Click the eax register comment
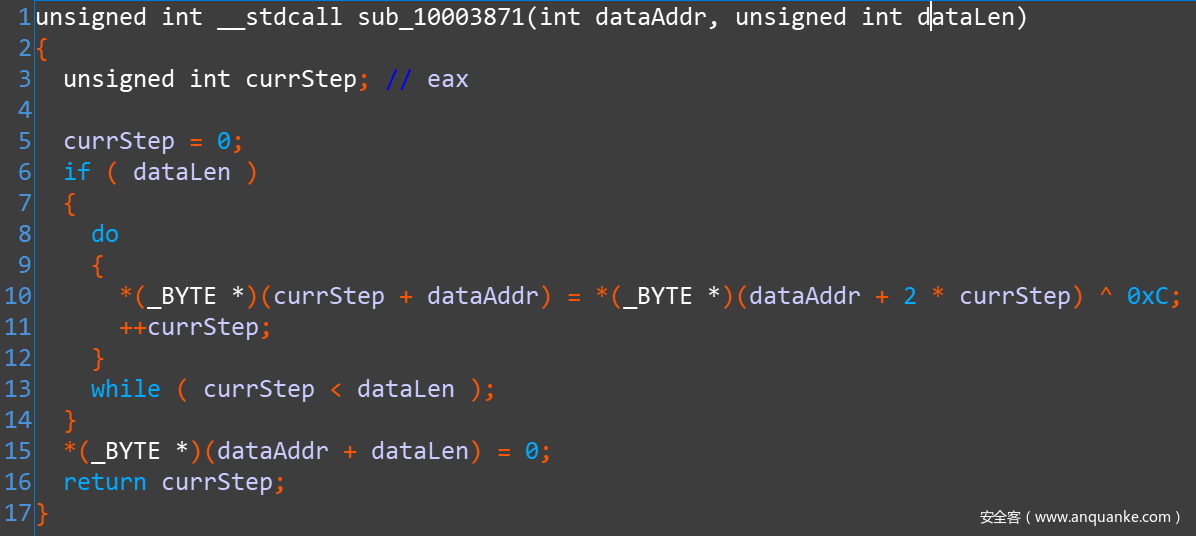This screenshot has height=536, width=1196. tap(447, 79)
